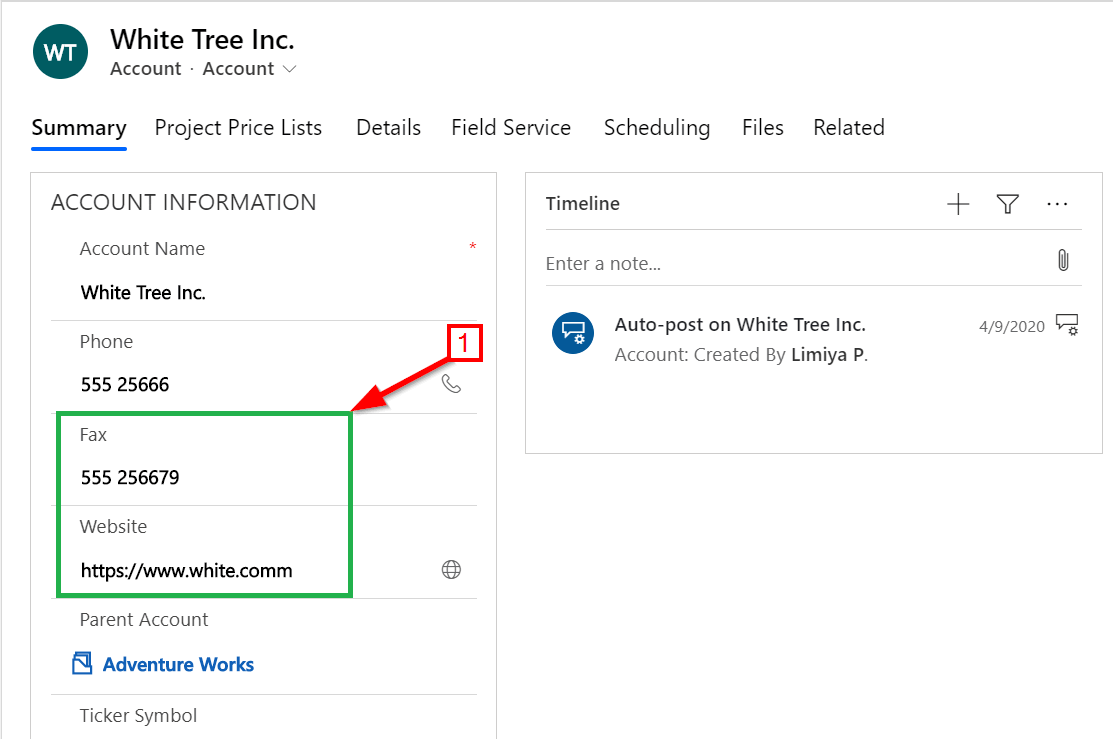This screenshot has height=739, width=1113.
Task: Switch to the Summary tab
Action: click(79, 128)
